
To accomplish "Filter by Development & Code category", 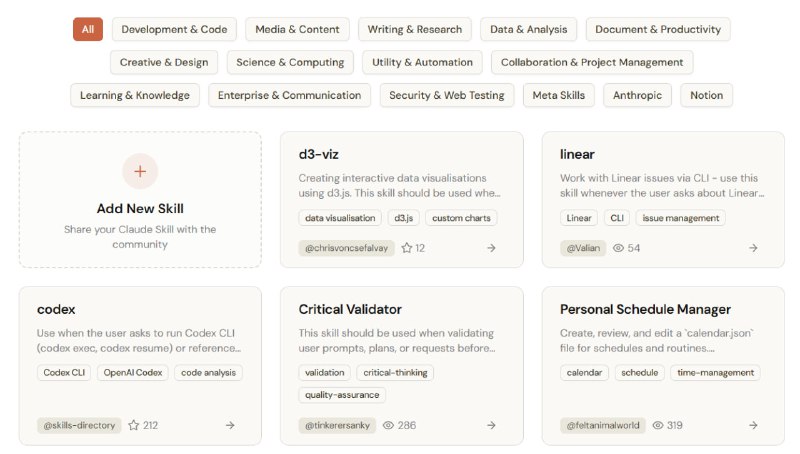I will (174, 29).
